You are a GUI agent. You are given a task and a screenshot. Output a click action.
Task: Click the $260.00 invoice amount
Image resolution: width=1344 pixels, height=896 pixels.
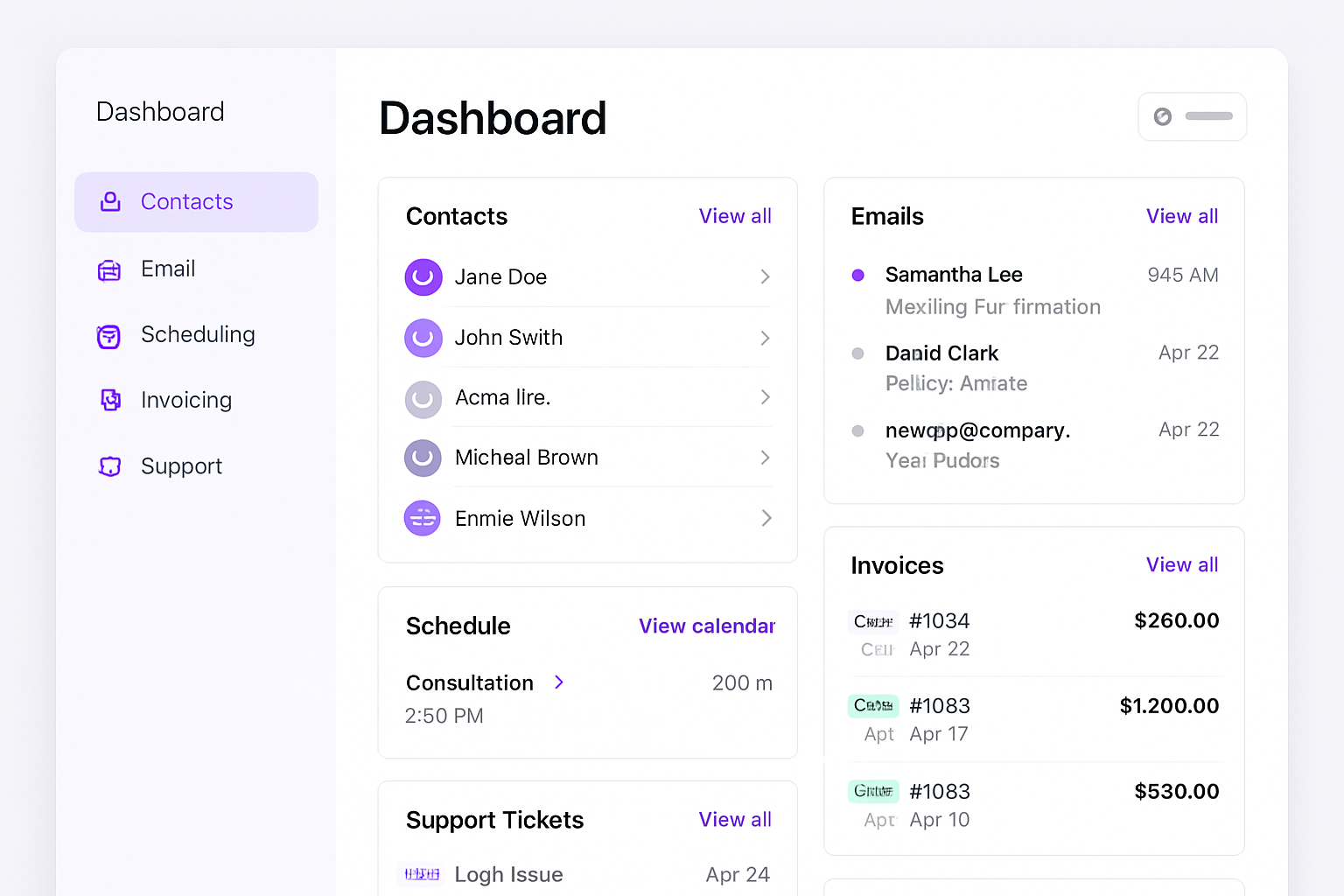[1177, 621]
